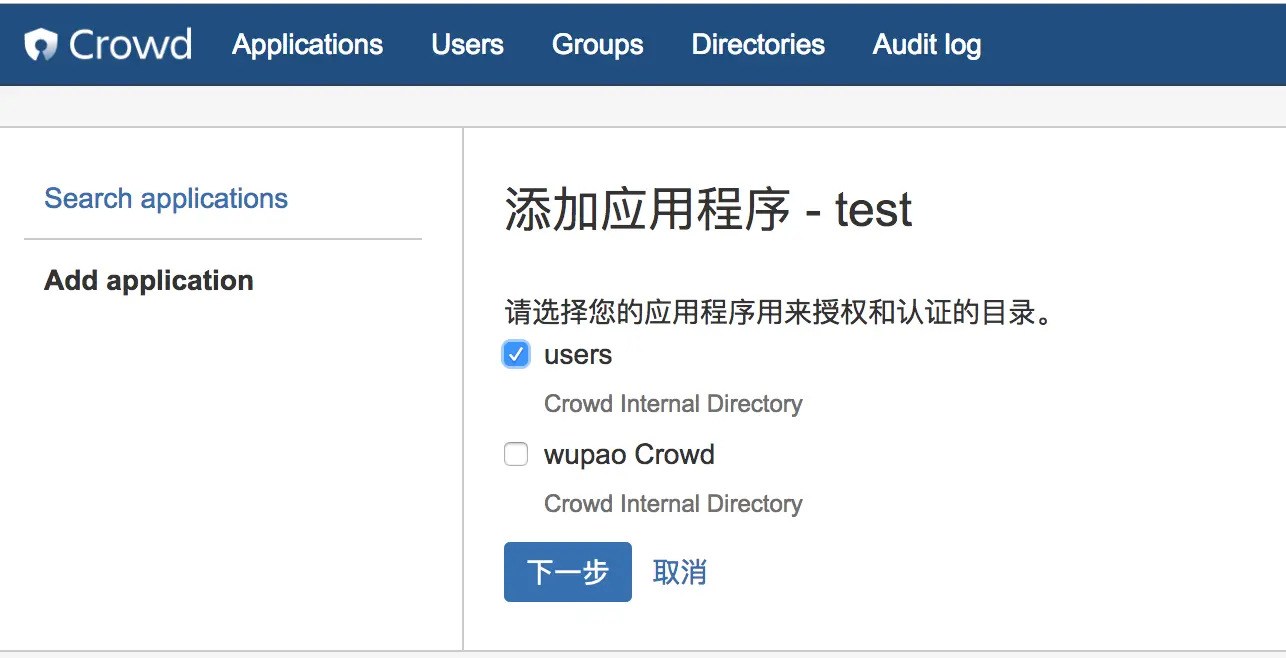Click Crowd Internal Directory description under users
1286x658 pixels.
point(673,404)
